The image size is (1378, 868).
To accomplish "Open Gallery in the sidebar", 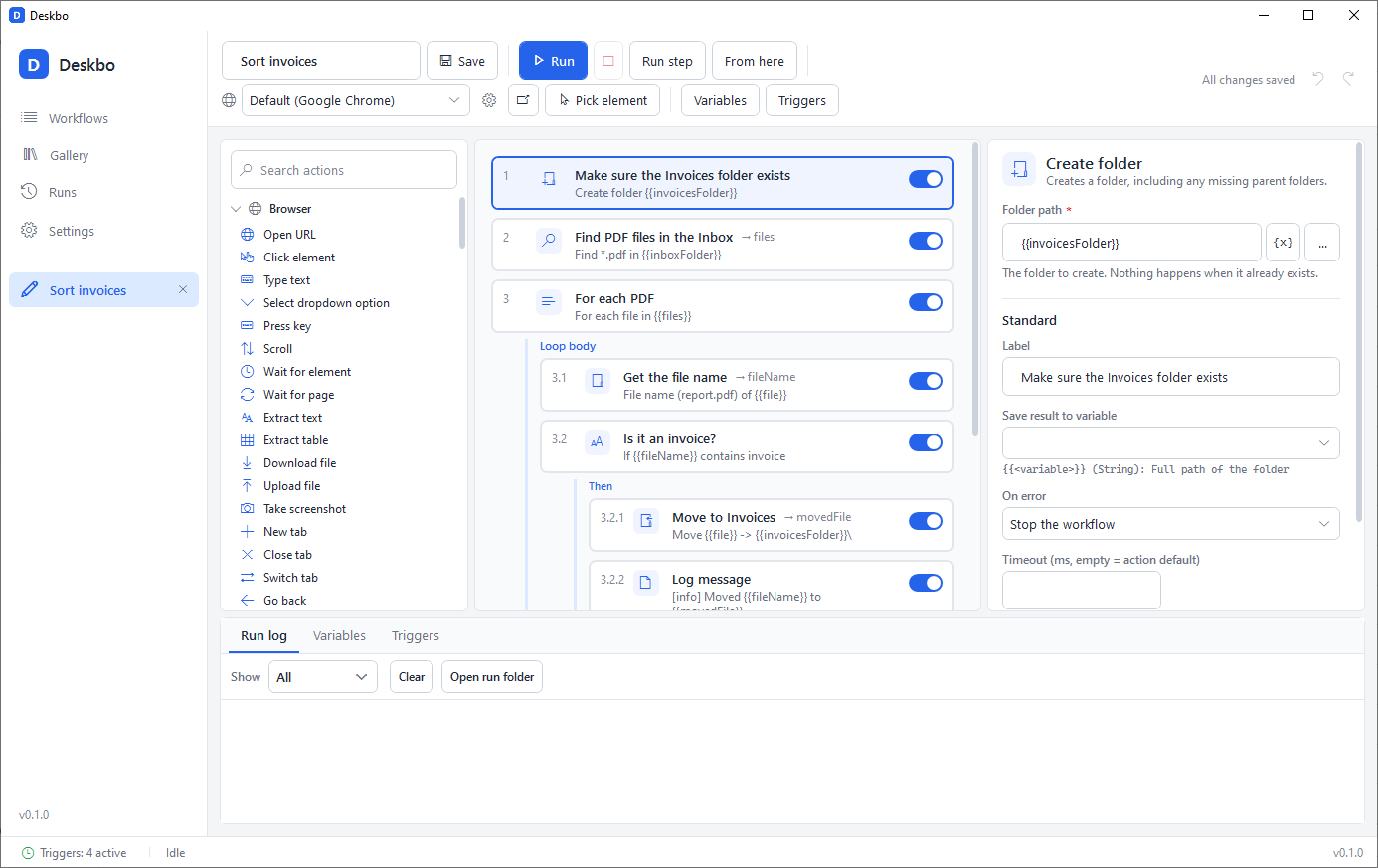I will tap(103, 155).
